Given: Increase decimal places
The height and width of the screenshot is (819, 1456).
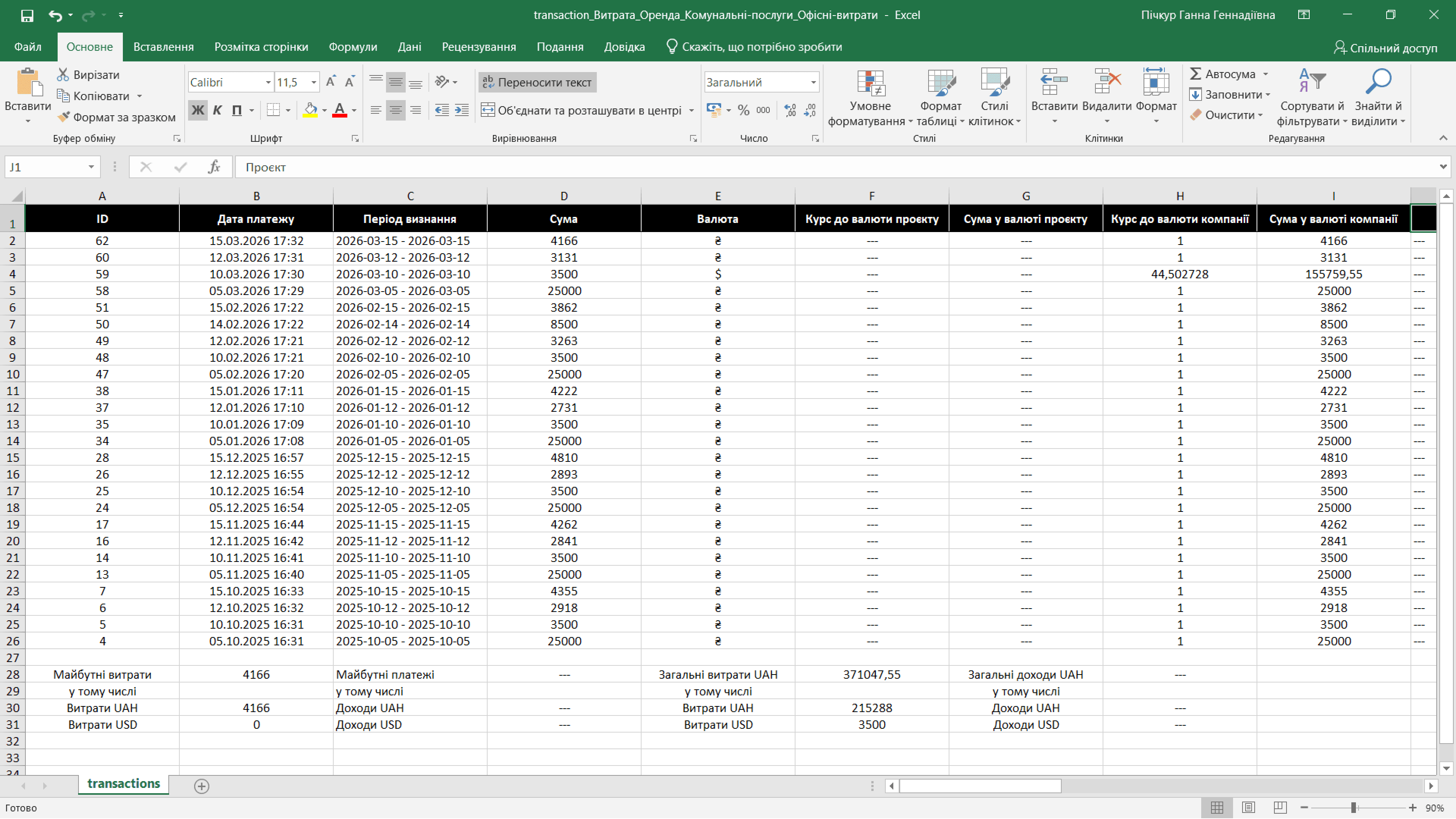Looking at the screenshot, I should pyautogui.click(x=791, y=110).
